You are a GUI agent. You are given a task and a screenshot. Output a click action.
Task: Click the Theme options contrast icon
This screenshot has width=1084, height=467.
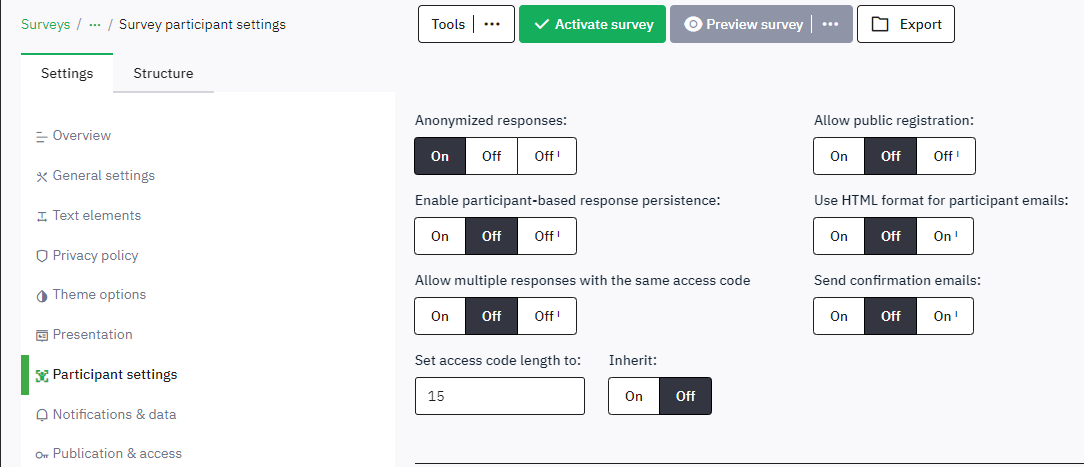(x=42, y=295)
